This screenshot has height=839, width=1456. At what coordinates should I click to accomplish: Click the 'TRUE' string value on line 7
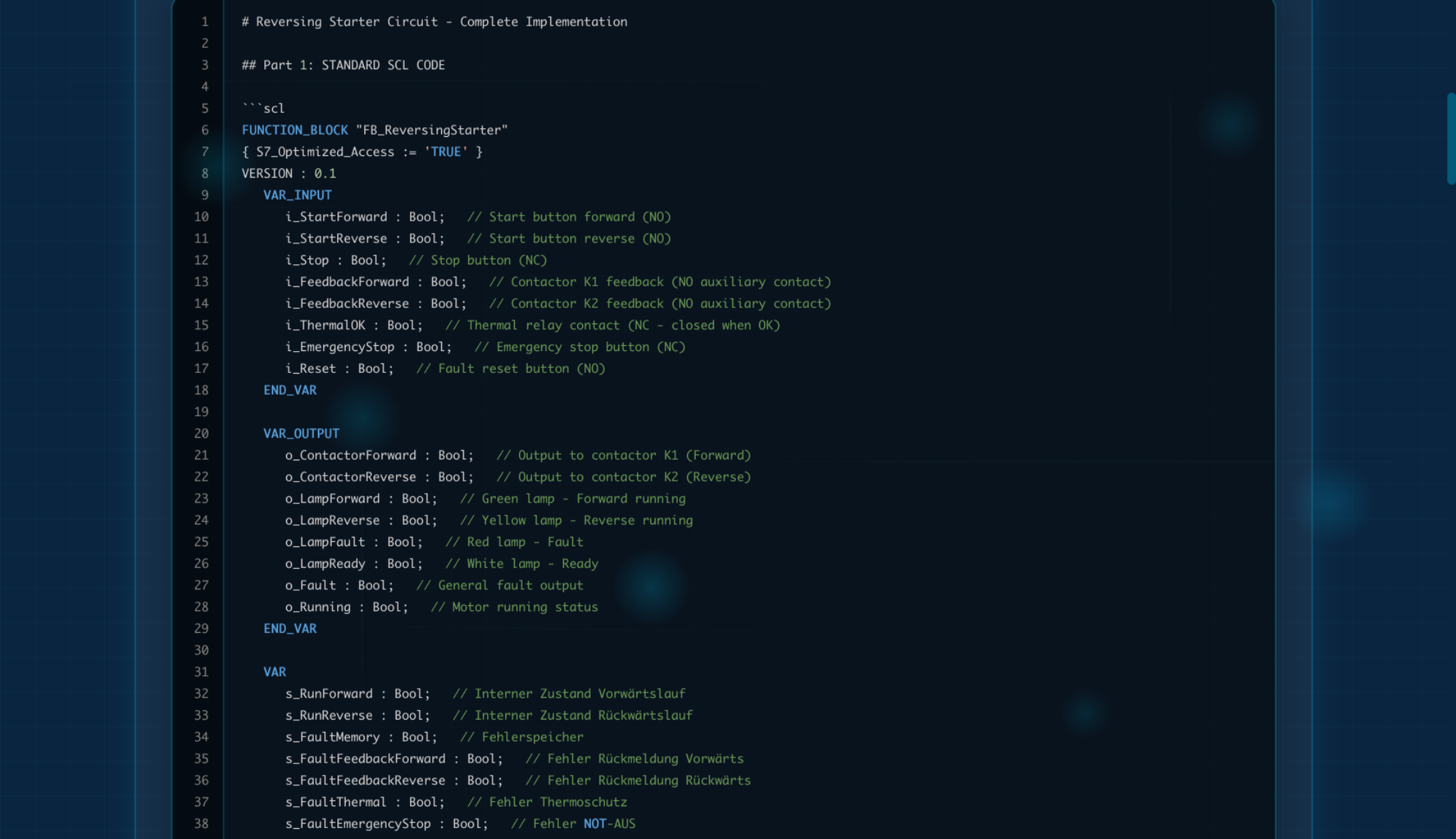tap(444, 151)
